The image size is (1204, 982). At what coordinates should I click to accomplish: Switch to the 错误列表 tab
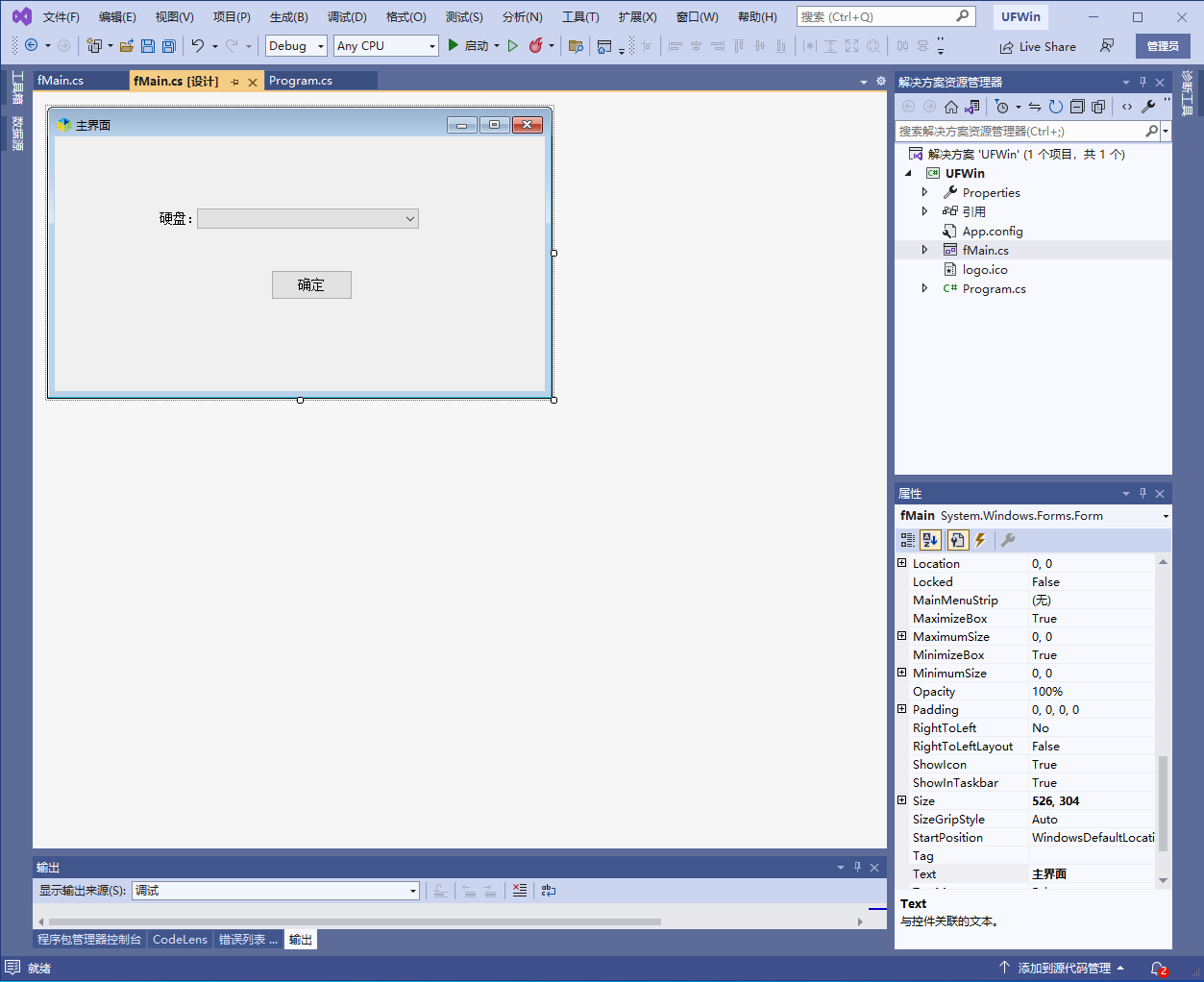[x=248, y=940]
